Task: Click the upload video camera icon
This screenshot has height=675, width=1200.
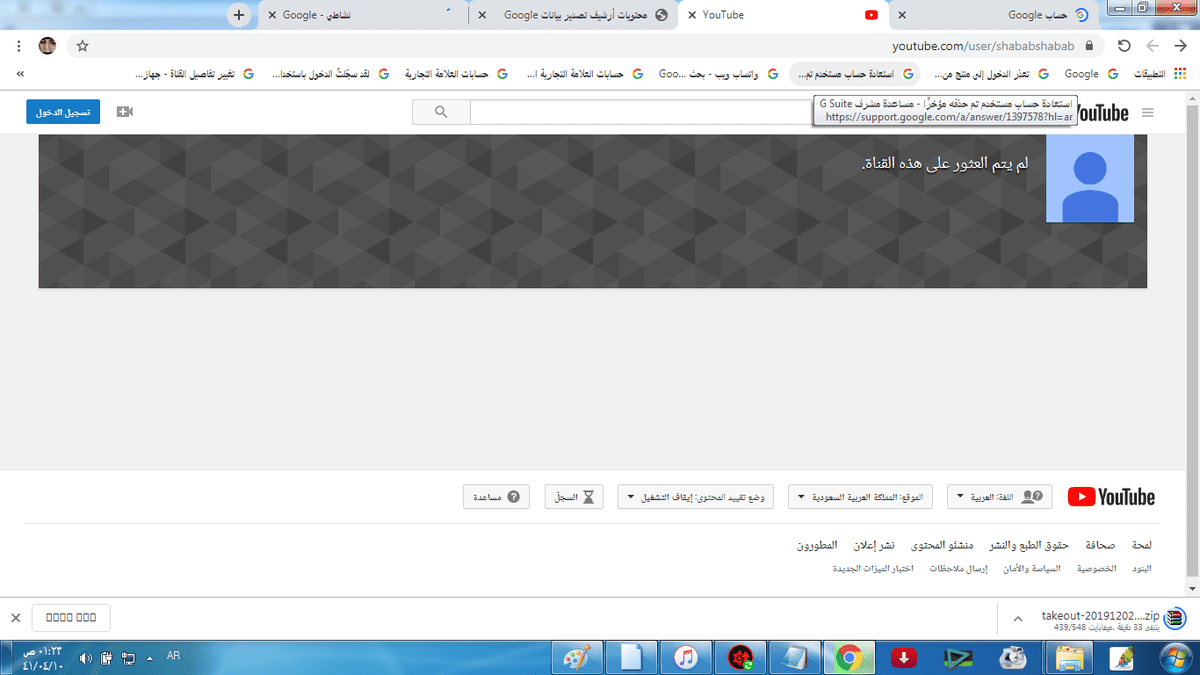Action: (124, 112)
